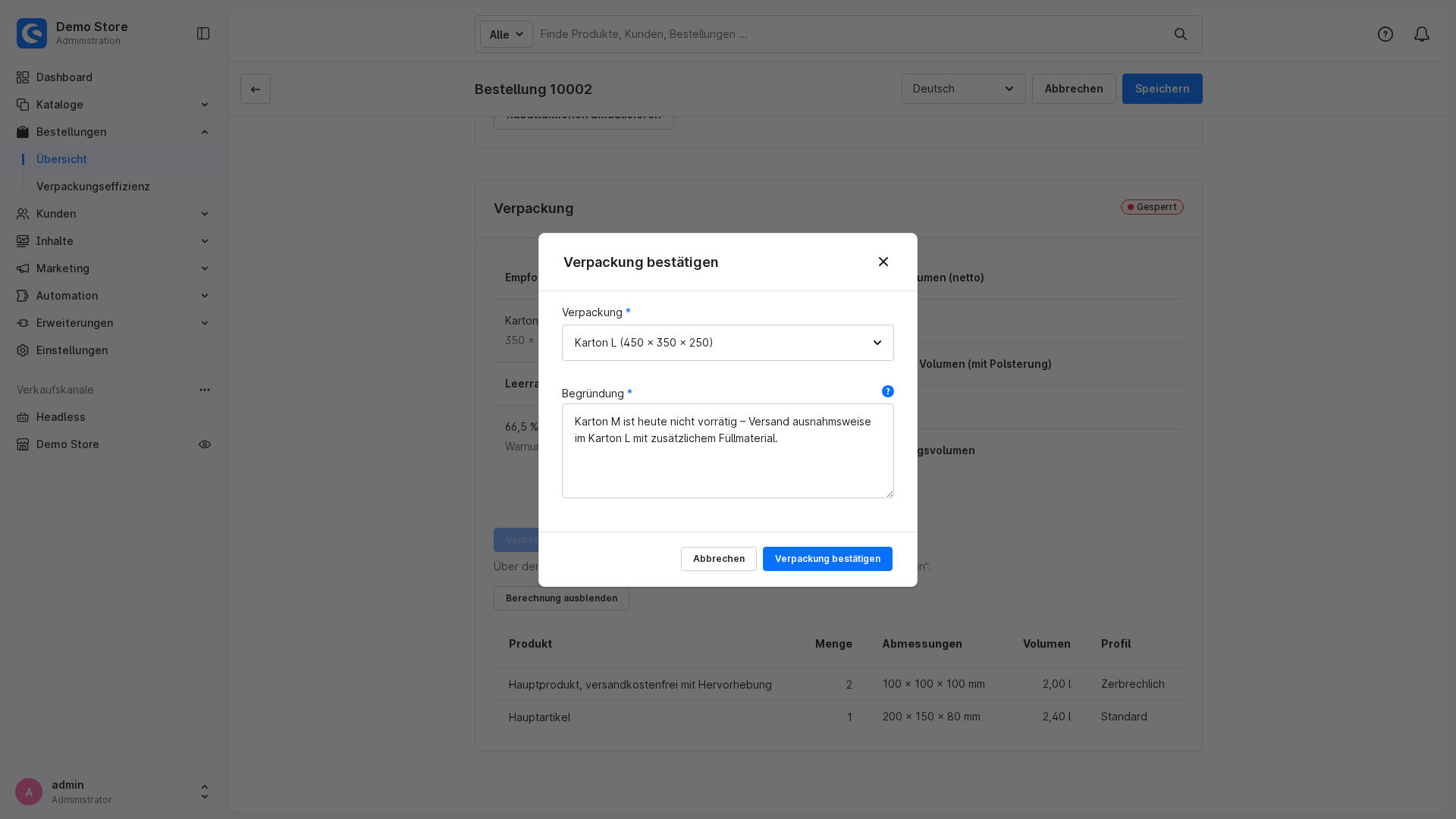This screenshot has height=819, width=1456.
Task: Click Abbrechen in the dialog footer
Action: click(x=719, y=559)
